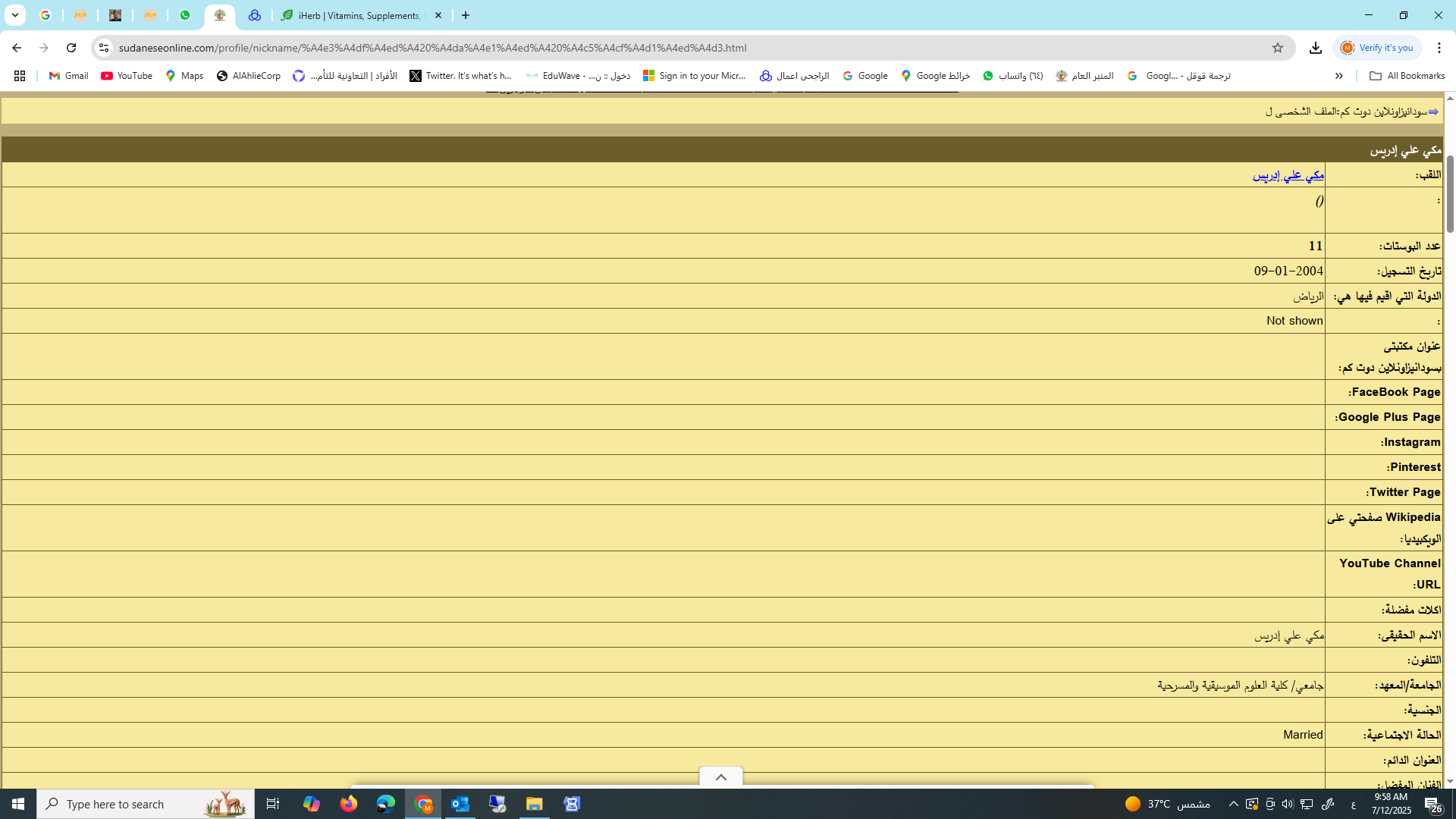The height and width of the screenshot is (819, 1456).
Task: Click the page vertical scrollbar thumb
Action: [x=1450, y=193]
